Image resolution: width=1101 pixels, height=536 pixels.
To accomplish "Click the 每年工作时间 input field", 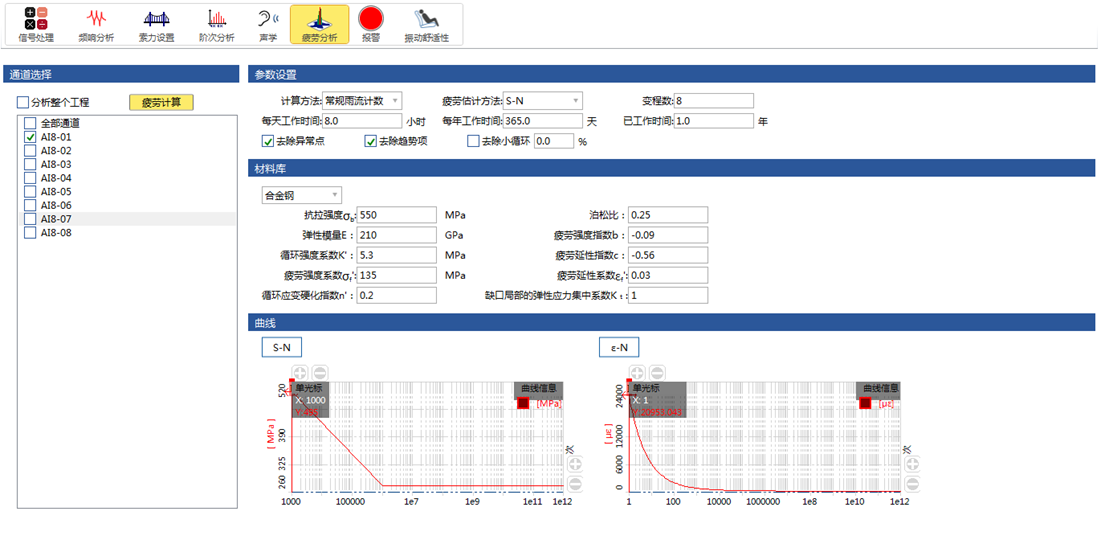I will click(x=543, y=121).
